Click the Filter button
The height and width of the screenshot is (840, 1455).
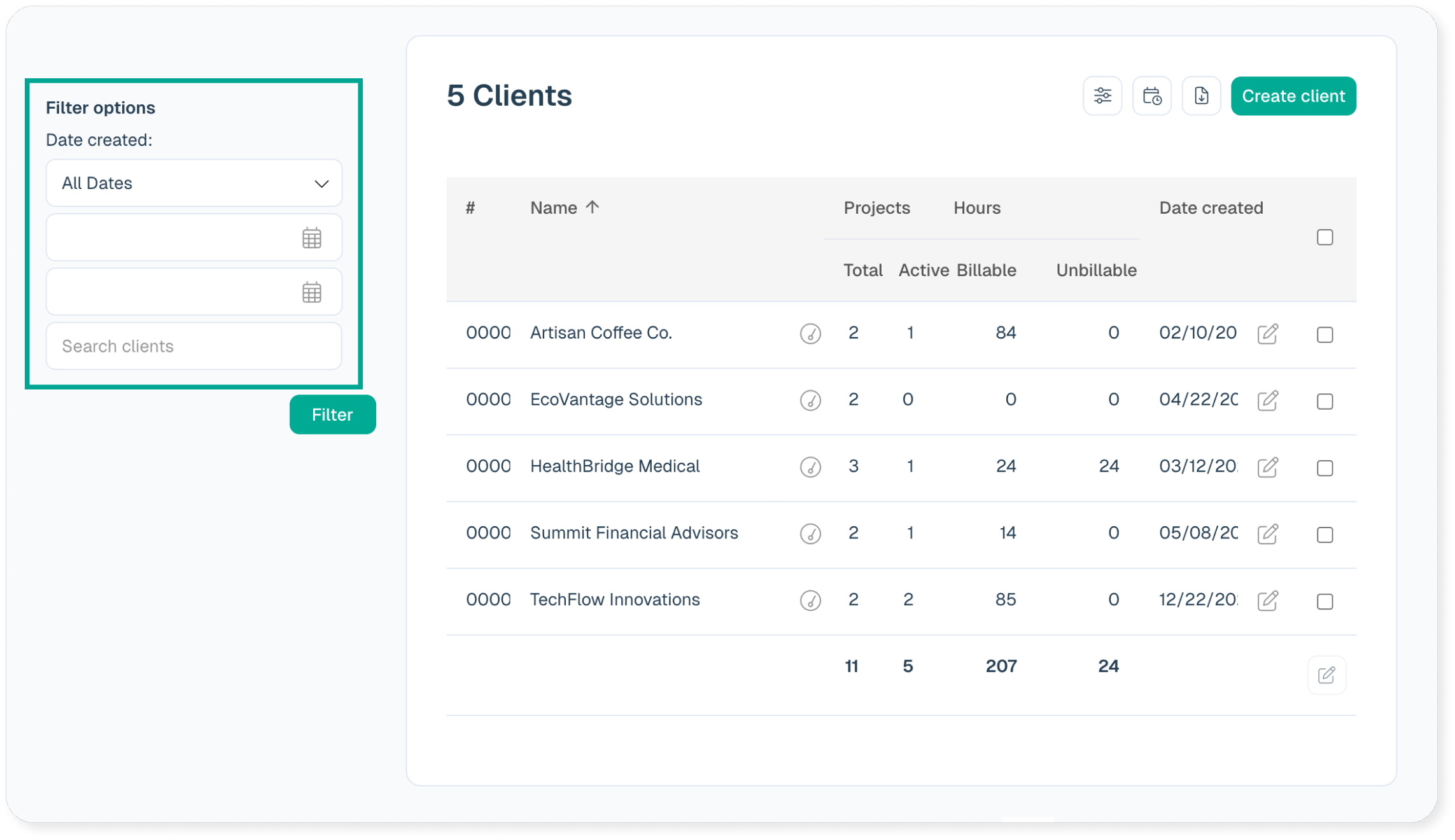pyautogui.click(x=332, y=414)
